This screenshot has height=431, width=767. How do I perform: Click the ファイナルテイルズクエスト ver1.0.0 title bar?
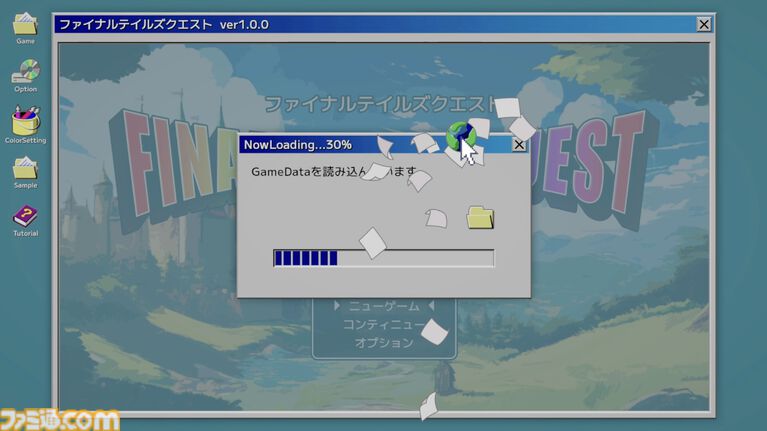(384, 24)
